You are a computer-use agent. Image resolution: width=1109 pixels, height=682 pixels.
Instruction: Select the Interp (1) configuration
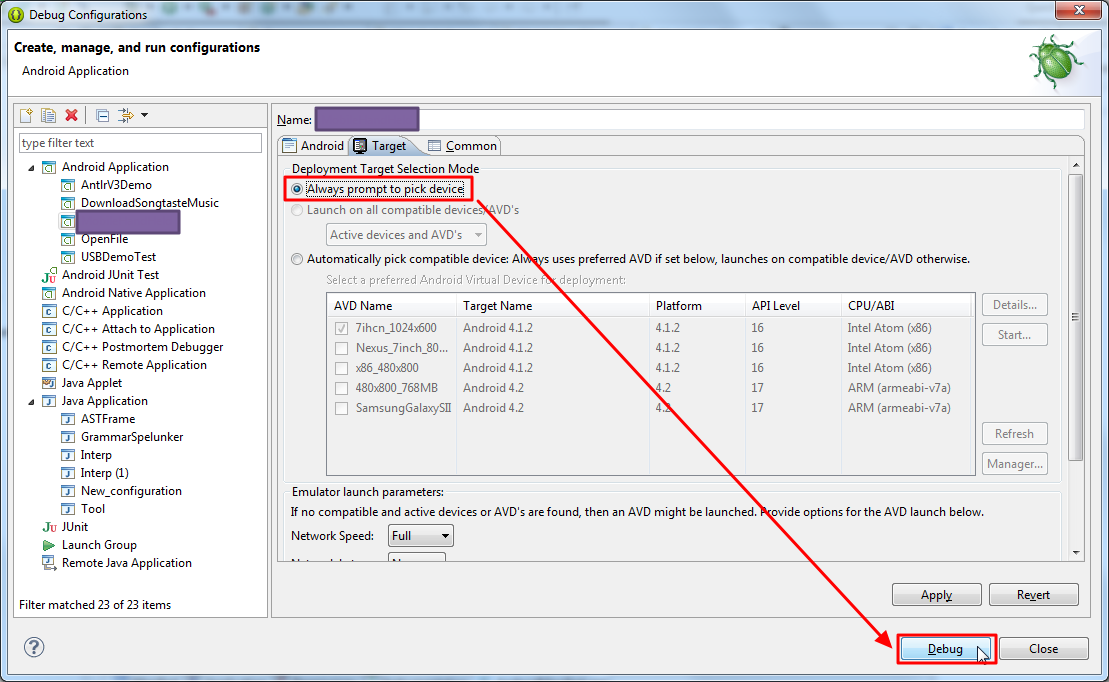click(x=104, y=473)
